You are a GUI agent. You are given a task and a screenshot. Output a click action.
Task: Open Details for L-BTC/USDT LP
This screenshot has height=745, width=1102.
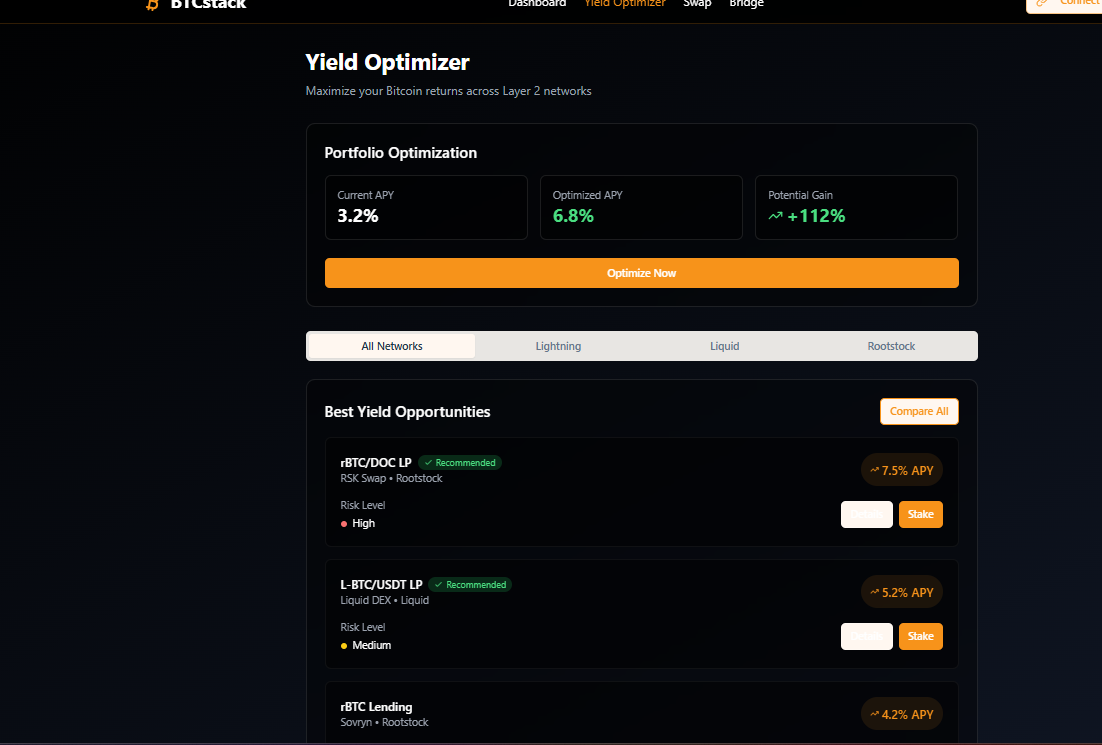[867, 636]
